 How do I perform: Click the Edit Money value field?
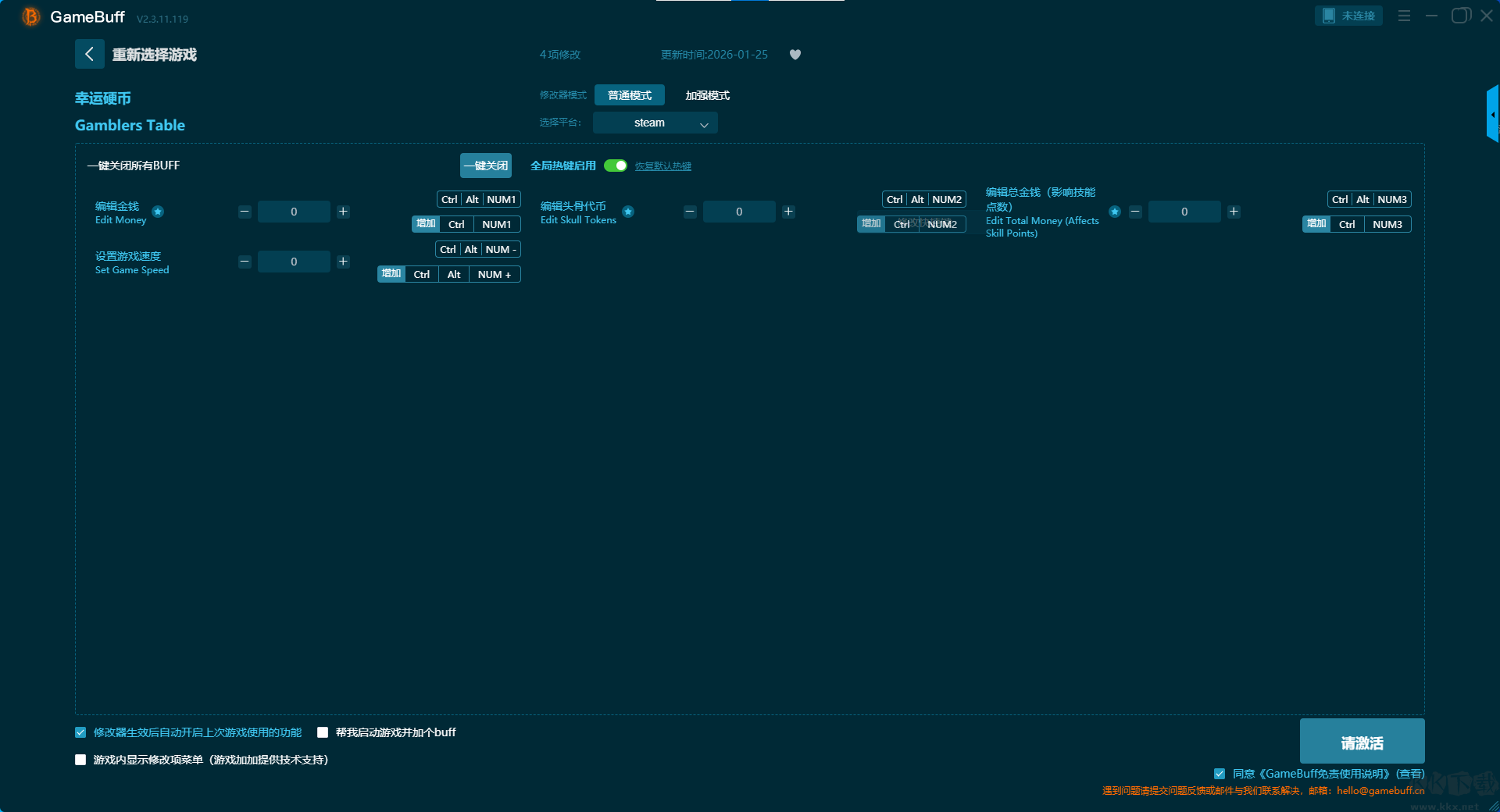tap(294, 212)
